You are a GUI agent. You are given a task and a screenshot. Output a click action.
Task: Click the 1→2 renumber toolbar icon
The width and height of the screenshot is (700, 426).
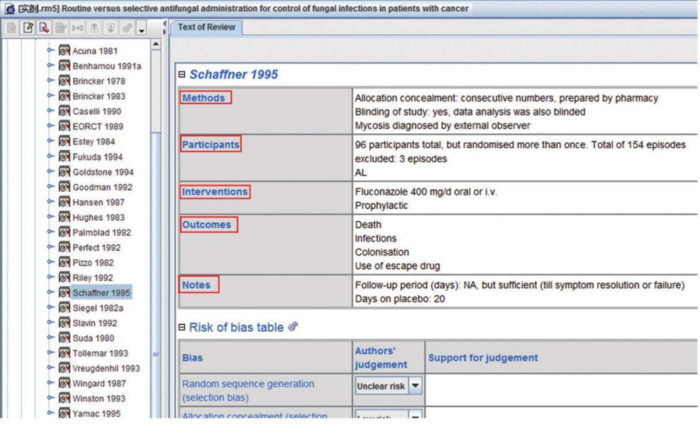(x=77, y=28)
